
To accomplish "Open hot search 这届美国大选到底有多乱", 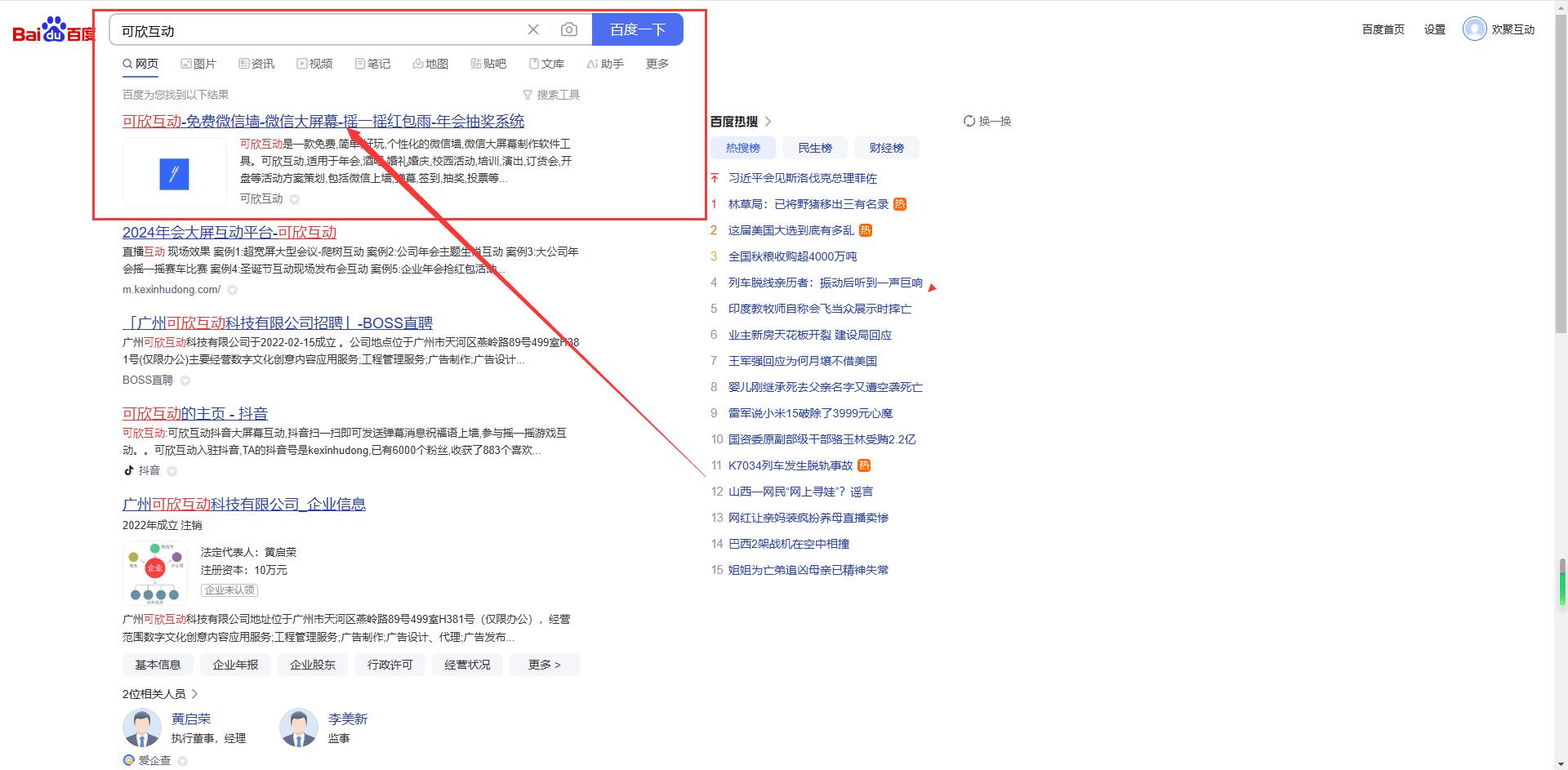I will [791, 230].
